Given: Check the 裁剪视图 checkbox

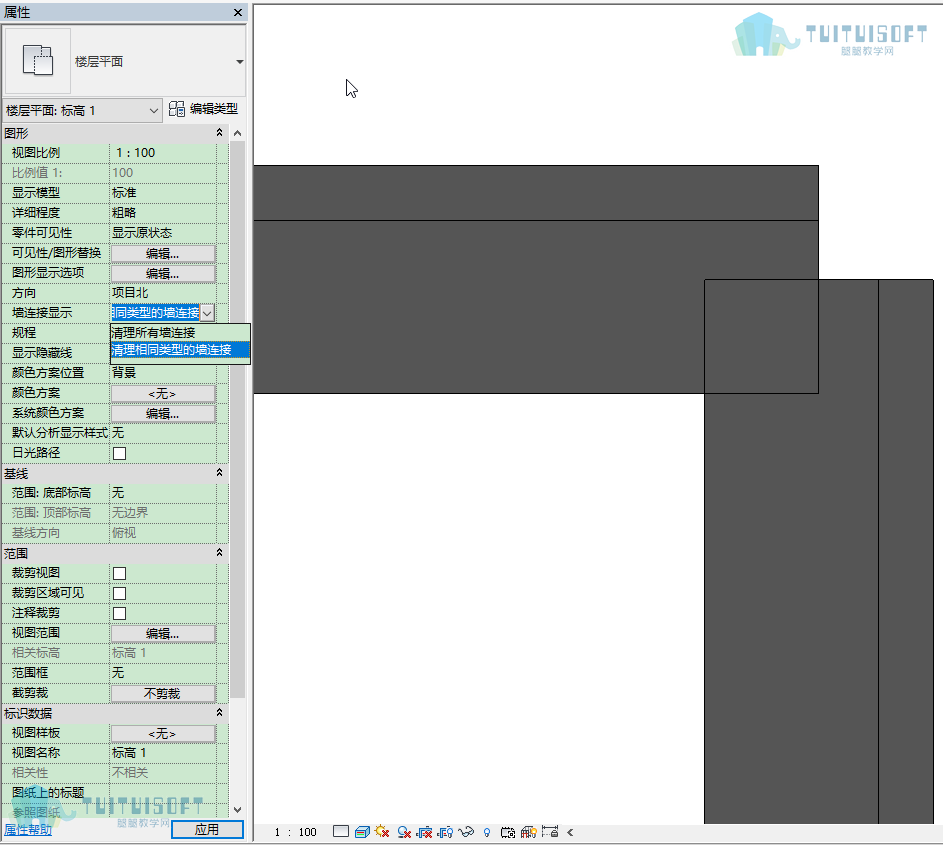Looking at the screenshot, I should tap(120, 573).
